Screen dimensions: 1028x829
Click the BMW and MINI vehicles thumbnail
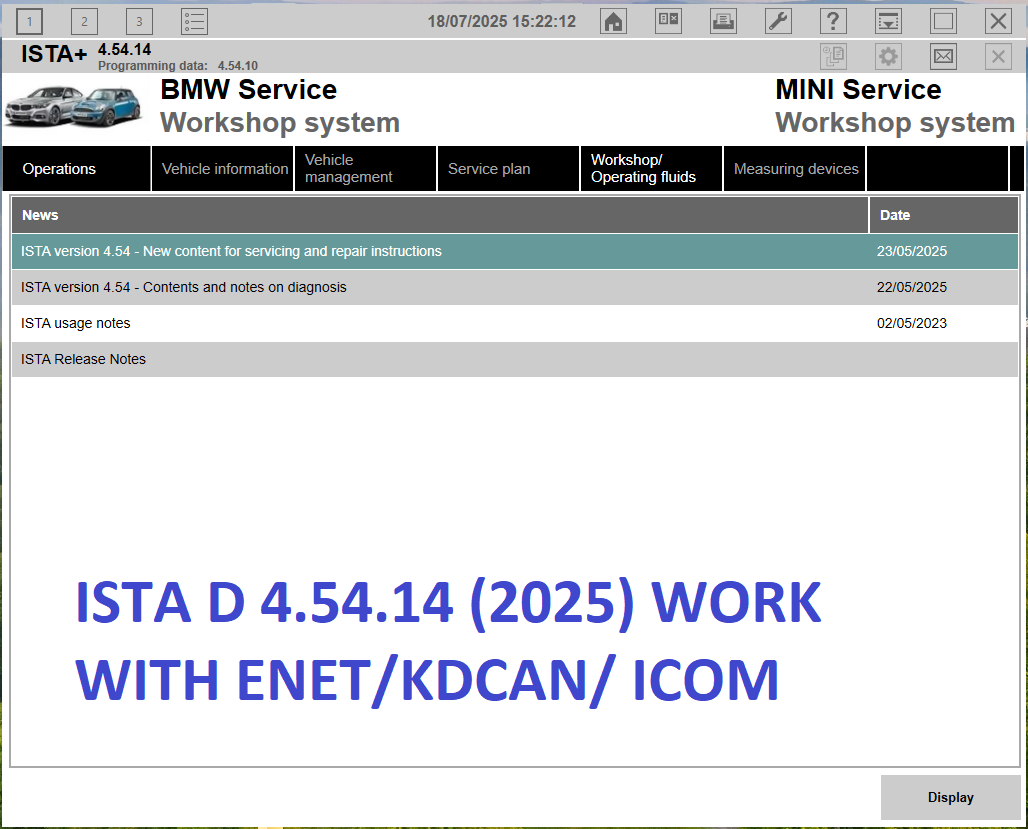click(74, 107)
